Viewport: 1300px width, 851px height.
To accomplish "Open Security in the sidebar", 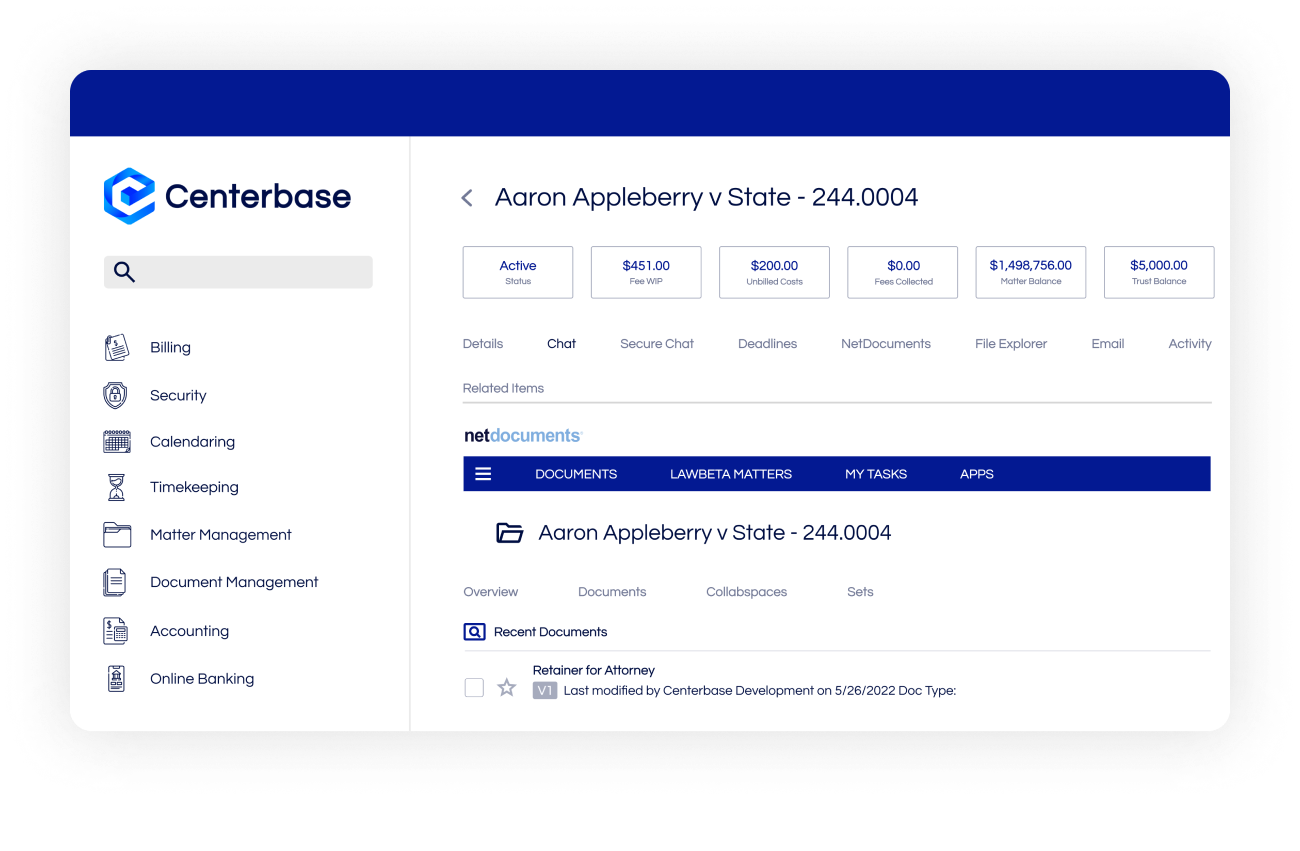I will [178, 395].
